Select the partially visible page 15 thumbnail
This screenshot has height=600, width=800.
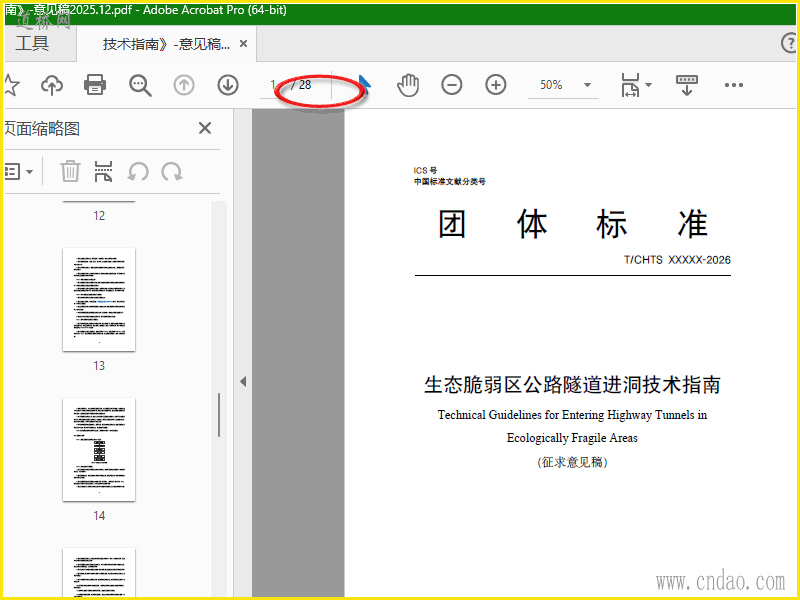pos(99,572)
